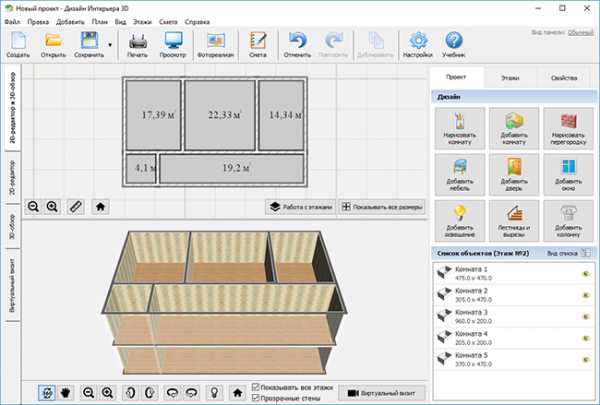Open the Добавить menu
600x405 pixels.
click(70, 22)
